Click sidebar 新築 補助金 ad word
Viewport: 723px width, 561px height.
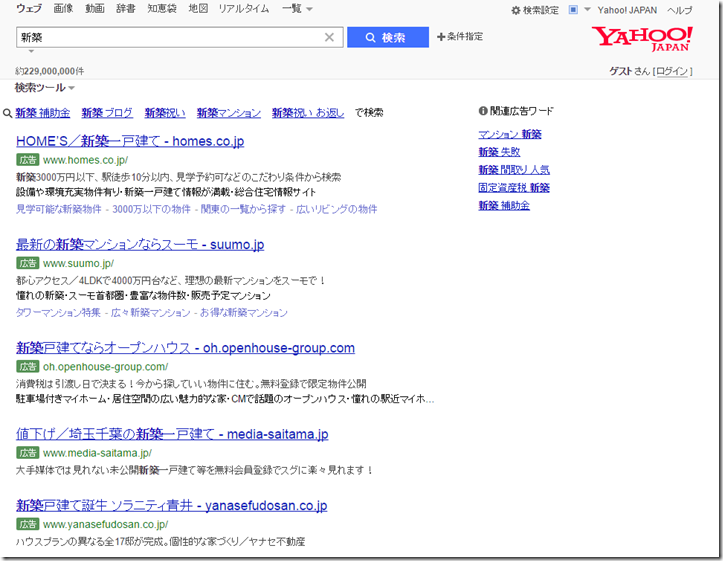point(504,206)
